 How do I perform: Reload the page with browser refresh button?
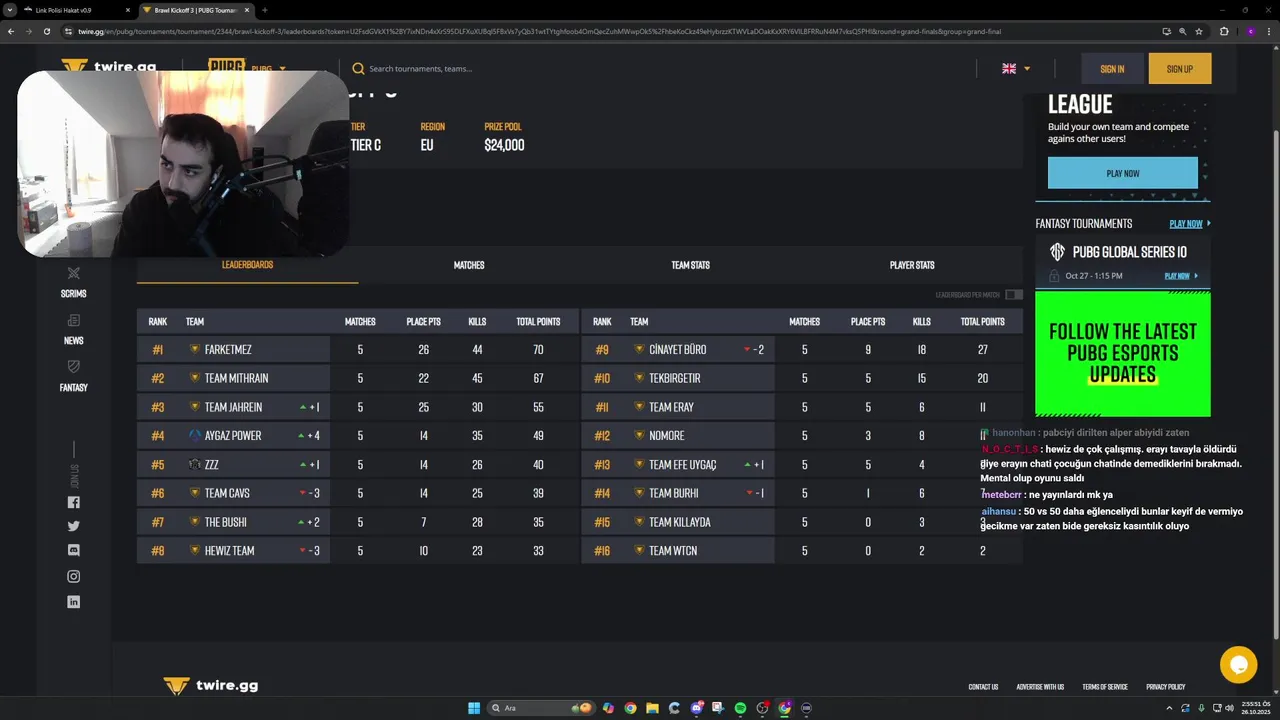coord(46,31)
